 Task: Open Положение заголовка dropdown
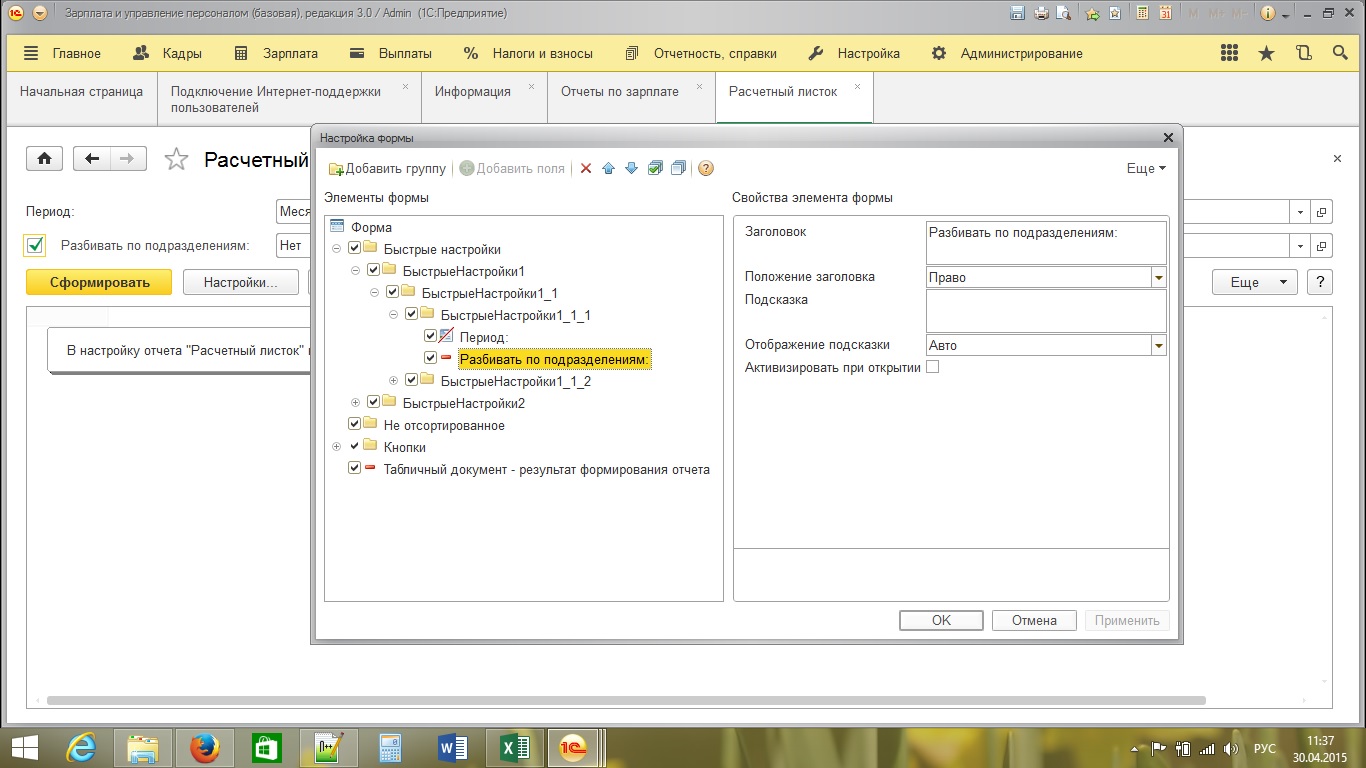[1159, 277]
